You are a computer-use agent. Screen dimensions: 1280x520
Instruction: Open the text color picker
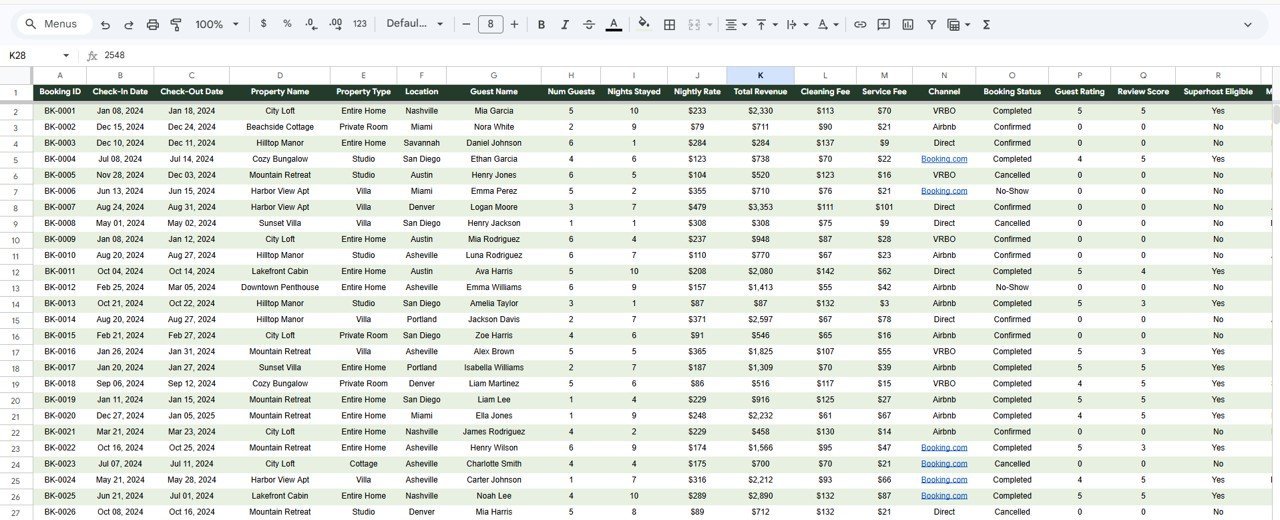click(614, 24)
